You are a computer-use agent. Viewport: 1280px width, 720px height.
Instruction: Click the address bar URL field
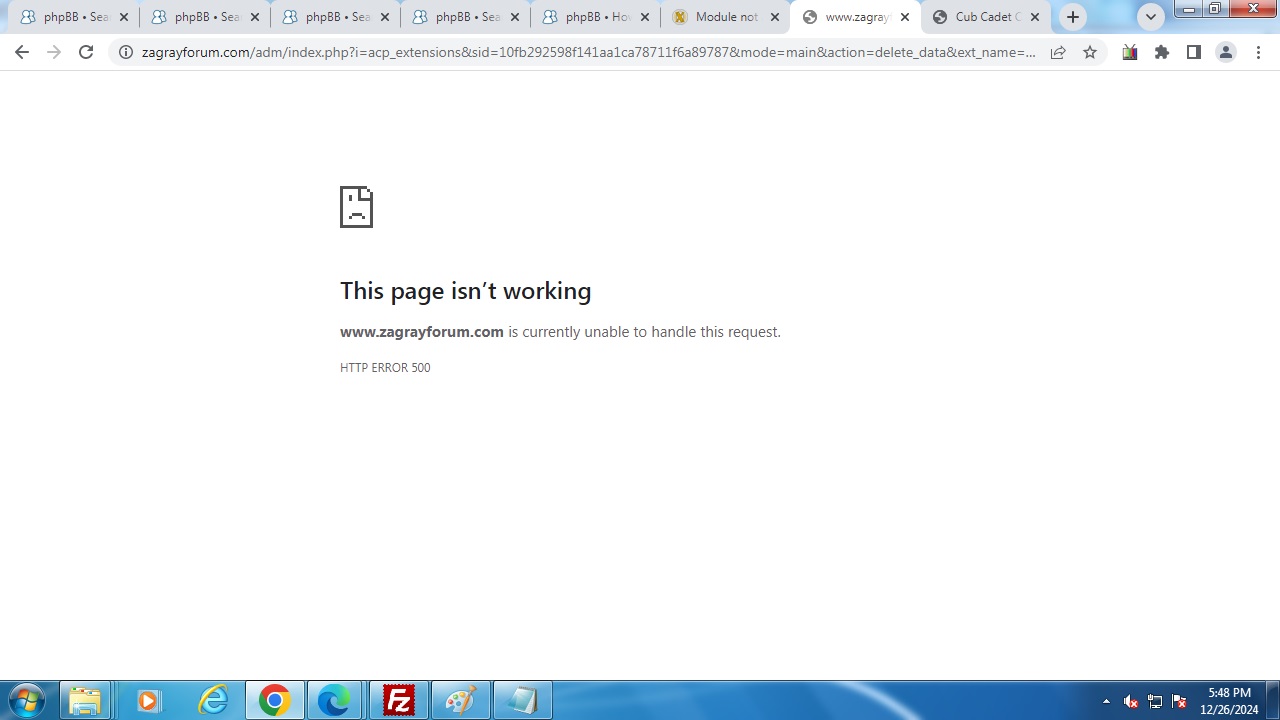click(x=588, y=53)
